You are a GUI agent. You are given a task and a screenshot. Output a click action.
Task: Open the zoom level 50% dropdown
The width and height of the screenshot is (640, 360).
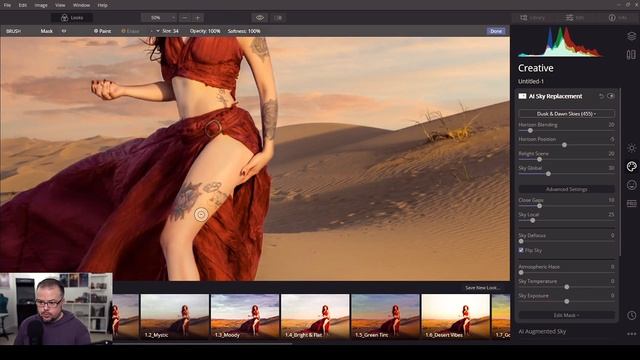pos(159,18)
